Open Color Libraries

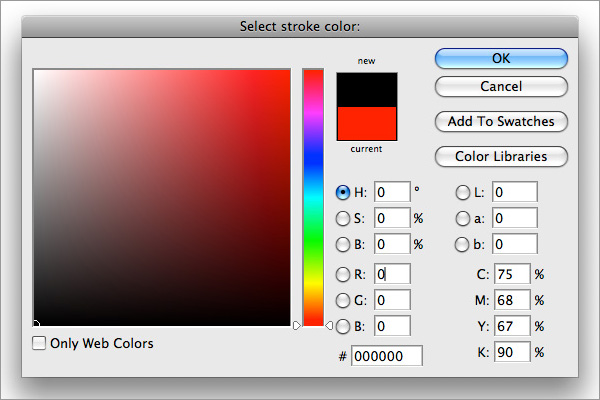[501, 157]
